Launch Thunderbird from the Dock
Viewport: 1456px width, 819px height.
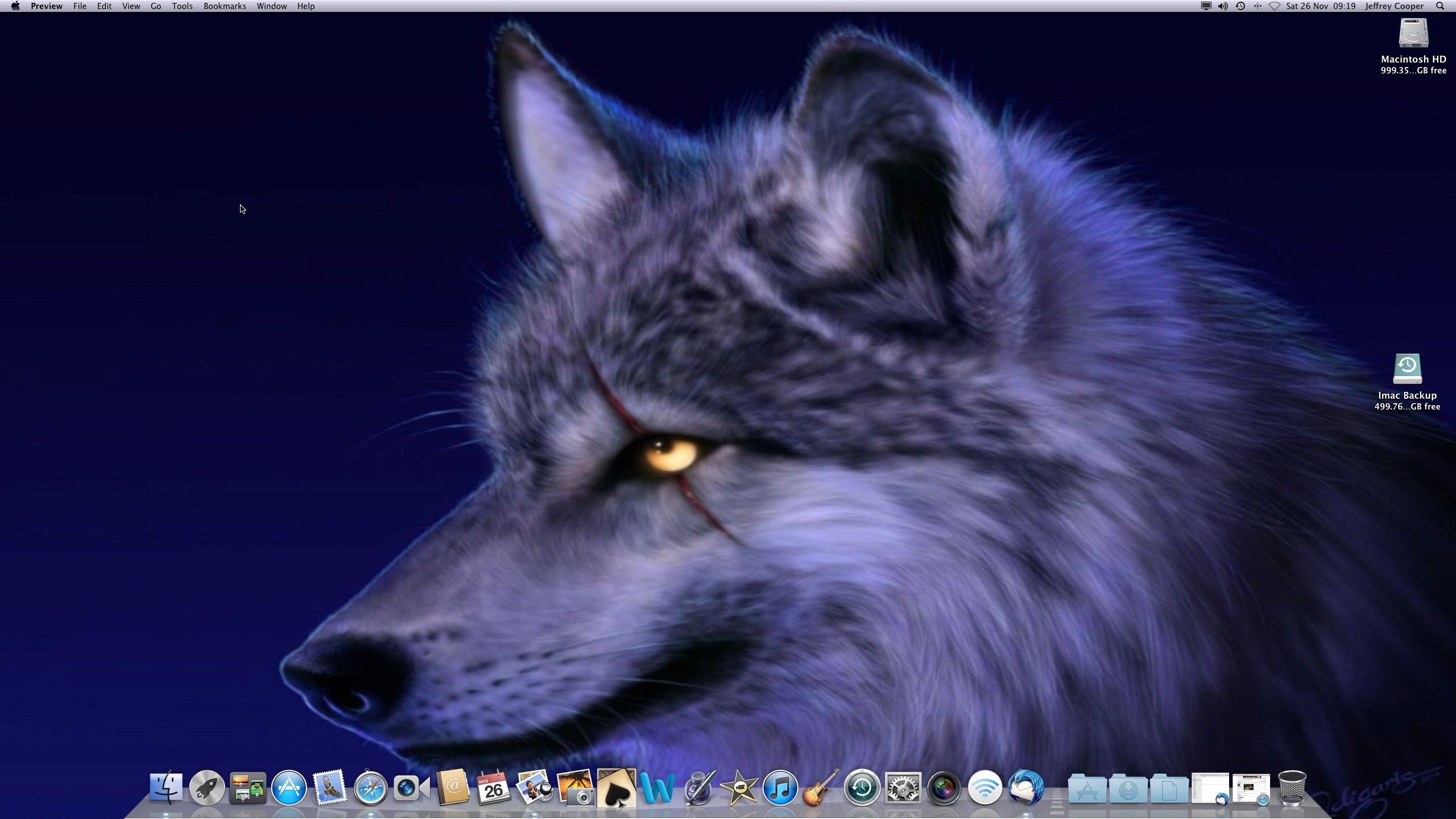pyautogui.click(x=1026, y=788)
